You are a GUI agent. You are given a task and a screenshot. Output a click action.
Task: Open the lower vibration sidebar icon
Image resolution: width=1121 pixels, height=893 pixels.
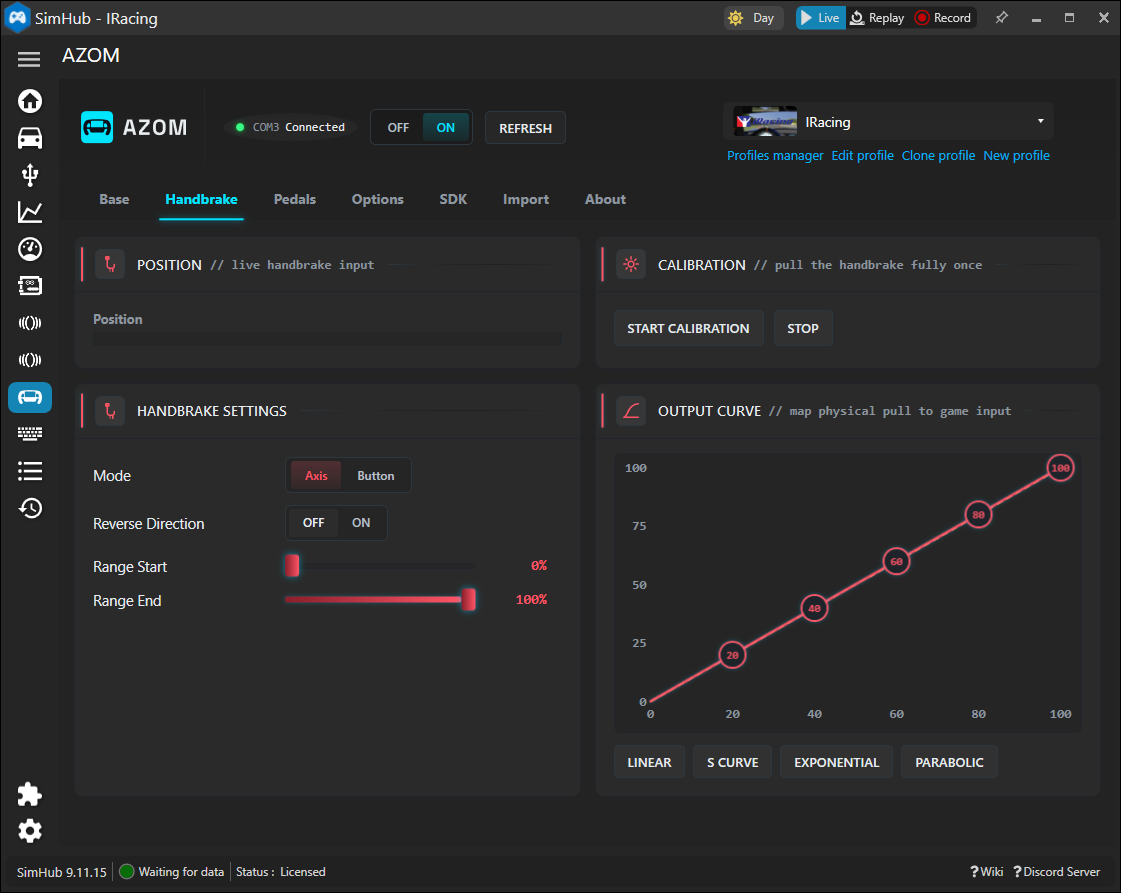(x=29, y=360)
